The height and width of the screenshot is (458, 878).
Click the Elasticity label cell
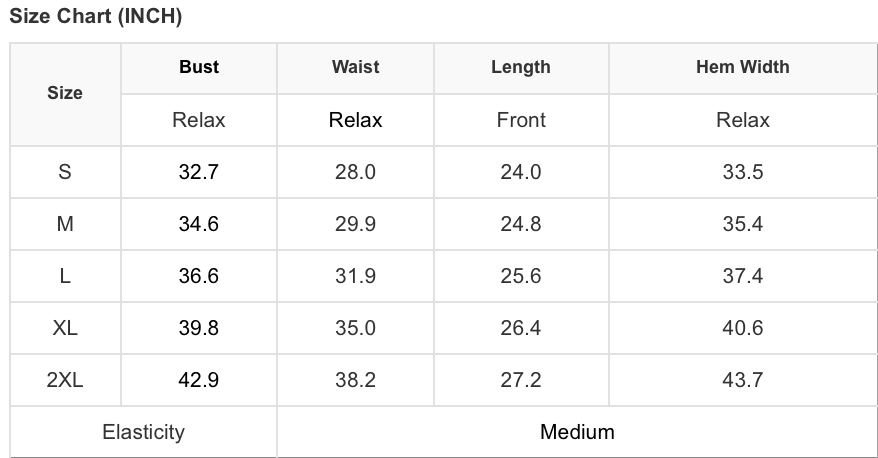tap(143, 432)
